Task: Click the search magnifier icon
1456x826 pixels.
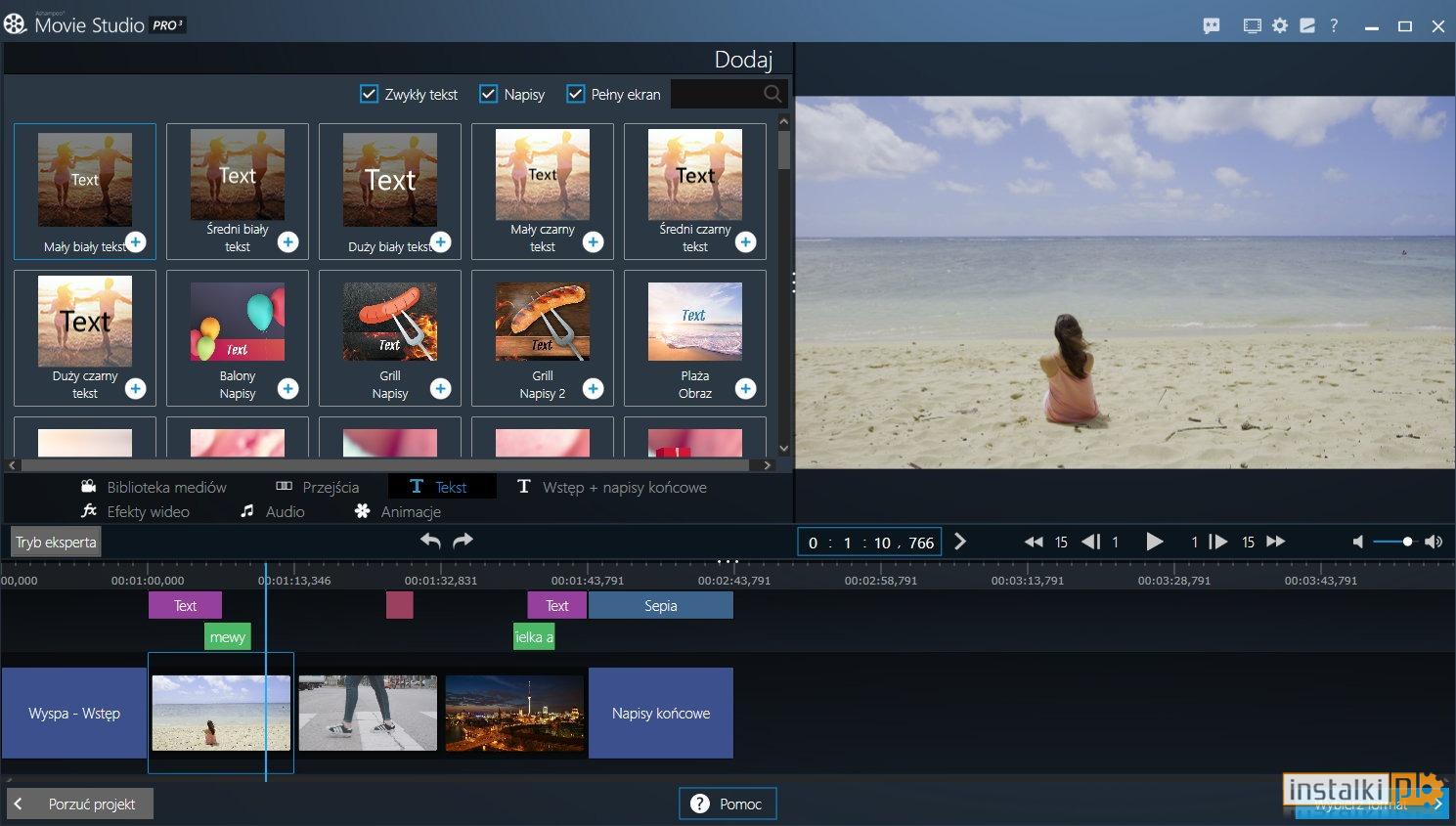Action: [x=772, y=94]
